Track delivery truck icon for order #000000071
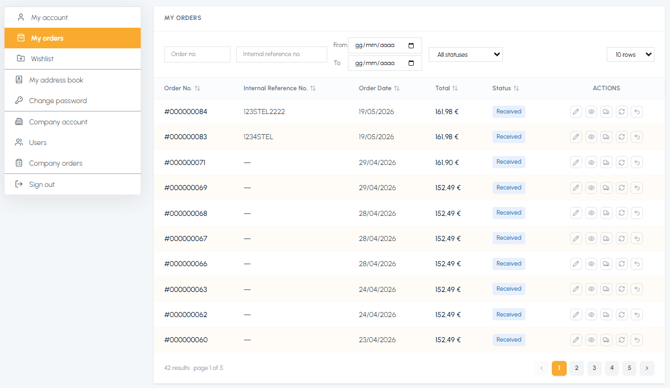 (x=606, y=162)
